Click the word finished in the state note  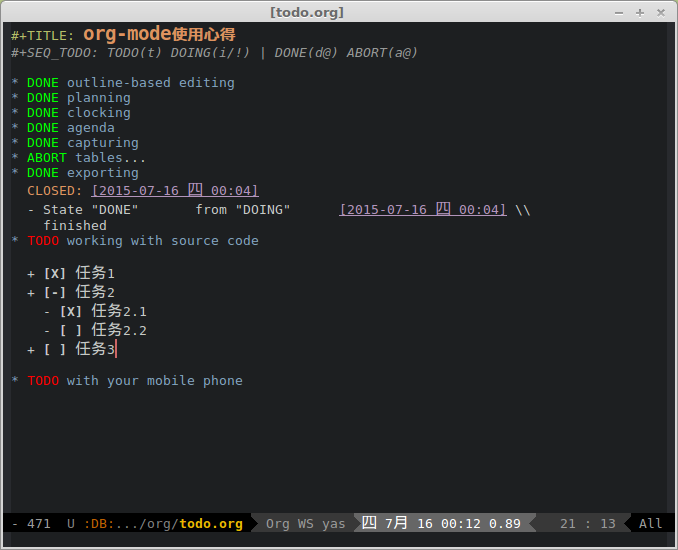[x=75, y=225]
